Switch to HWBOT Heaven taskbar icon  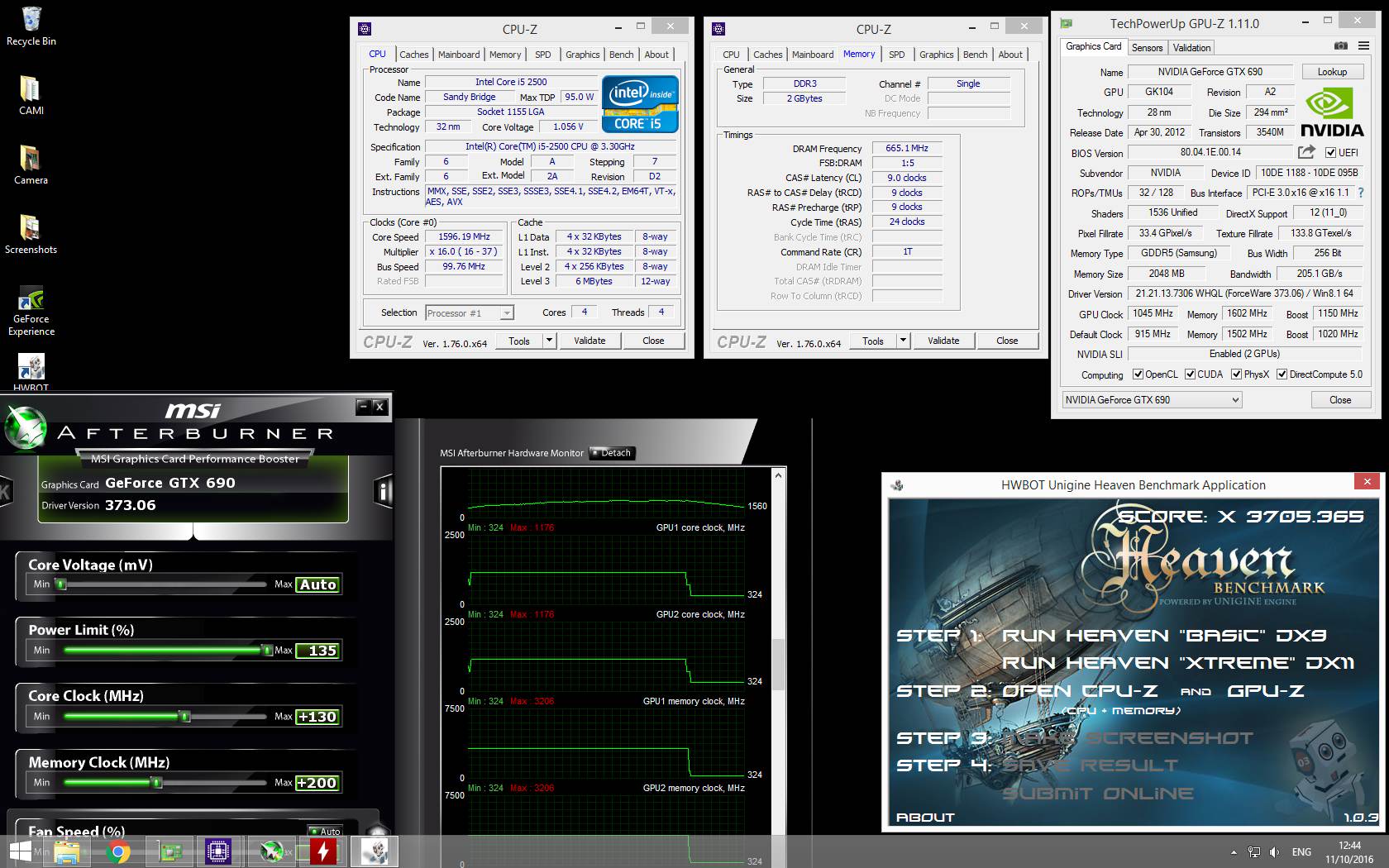(x=375, y=851)
